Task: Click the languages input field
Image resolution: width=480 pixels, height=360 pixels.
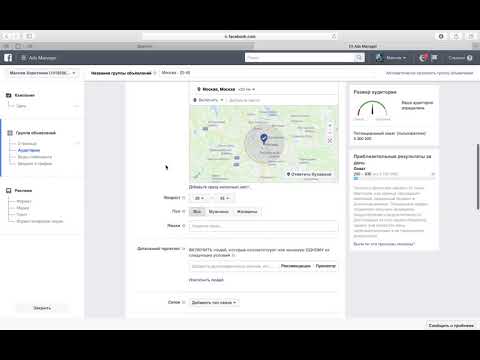Action: click(x=264, y=226)
